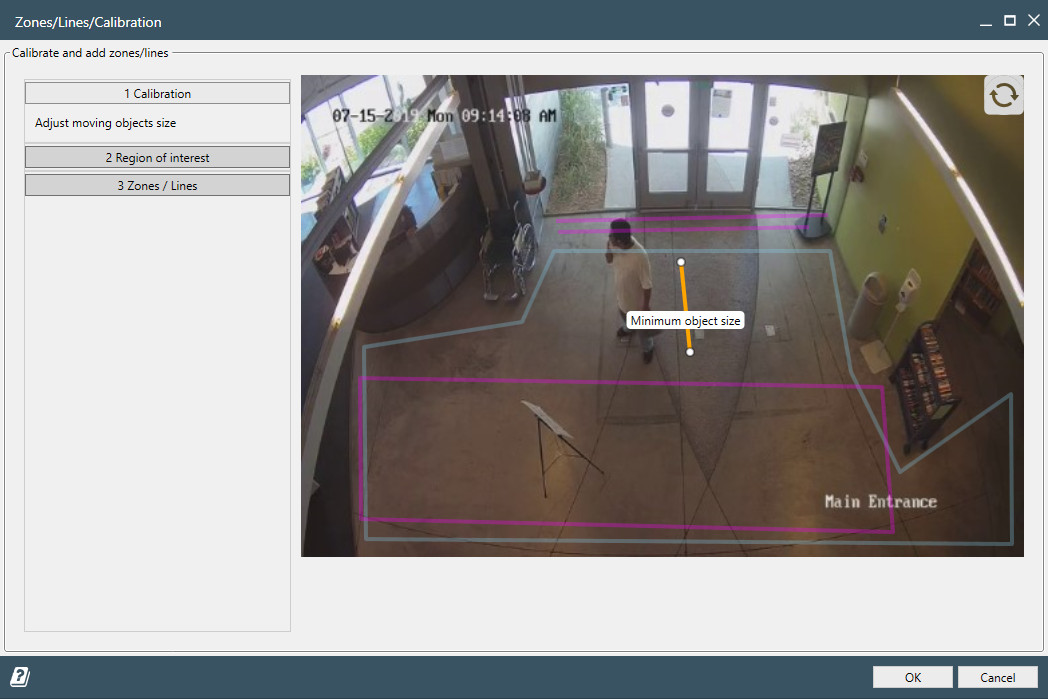Screen dimensions: 1048x699
Task: Maximize the Zones/Lines/Calibration window
Action: [1009, 21]
